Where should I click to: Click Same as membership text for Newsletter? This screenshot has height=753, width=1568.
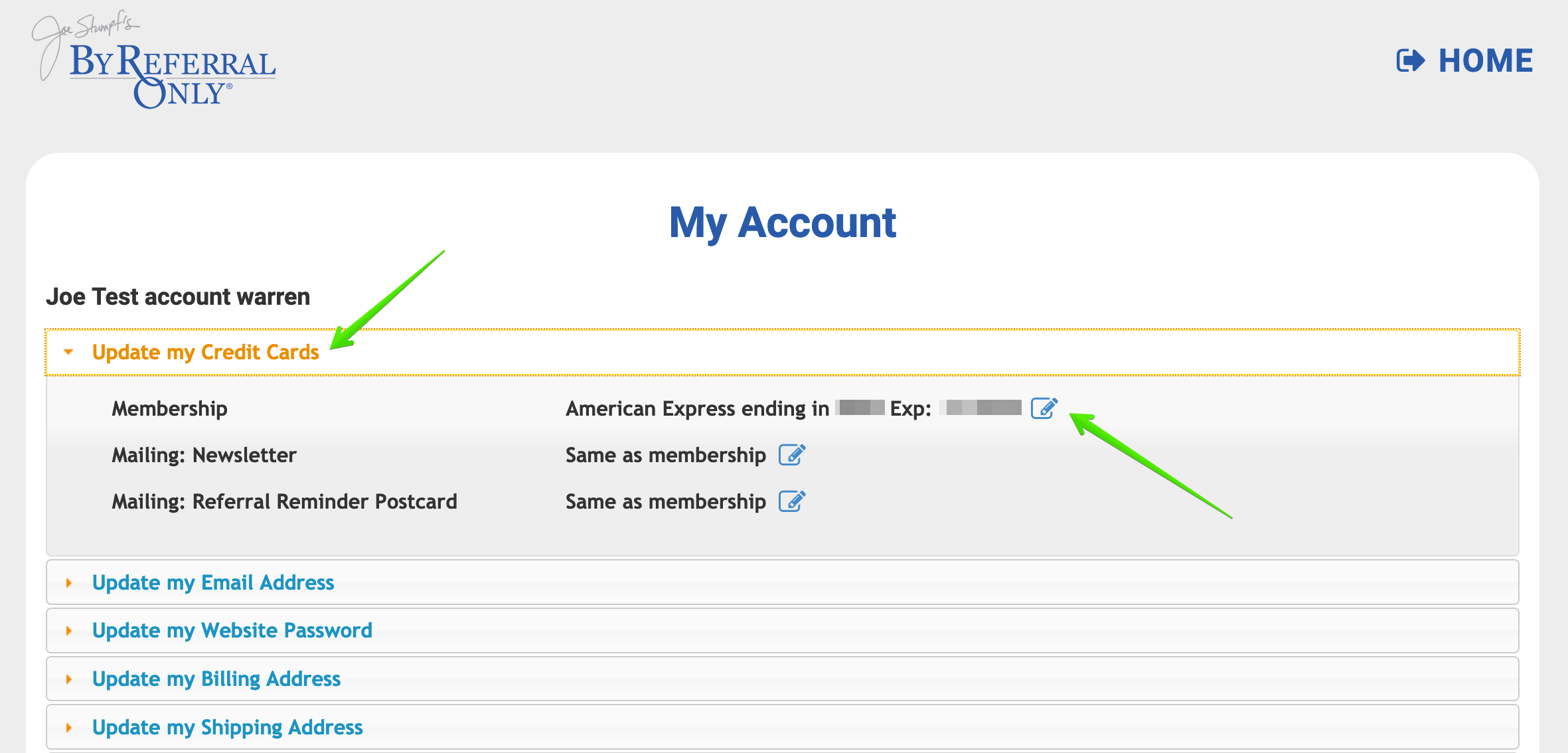(x=665, y=455)
